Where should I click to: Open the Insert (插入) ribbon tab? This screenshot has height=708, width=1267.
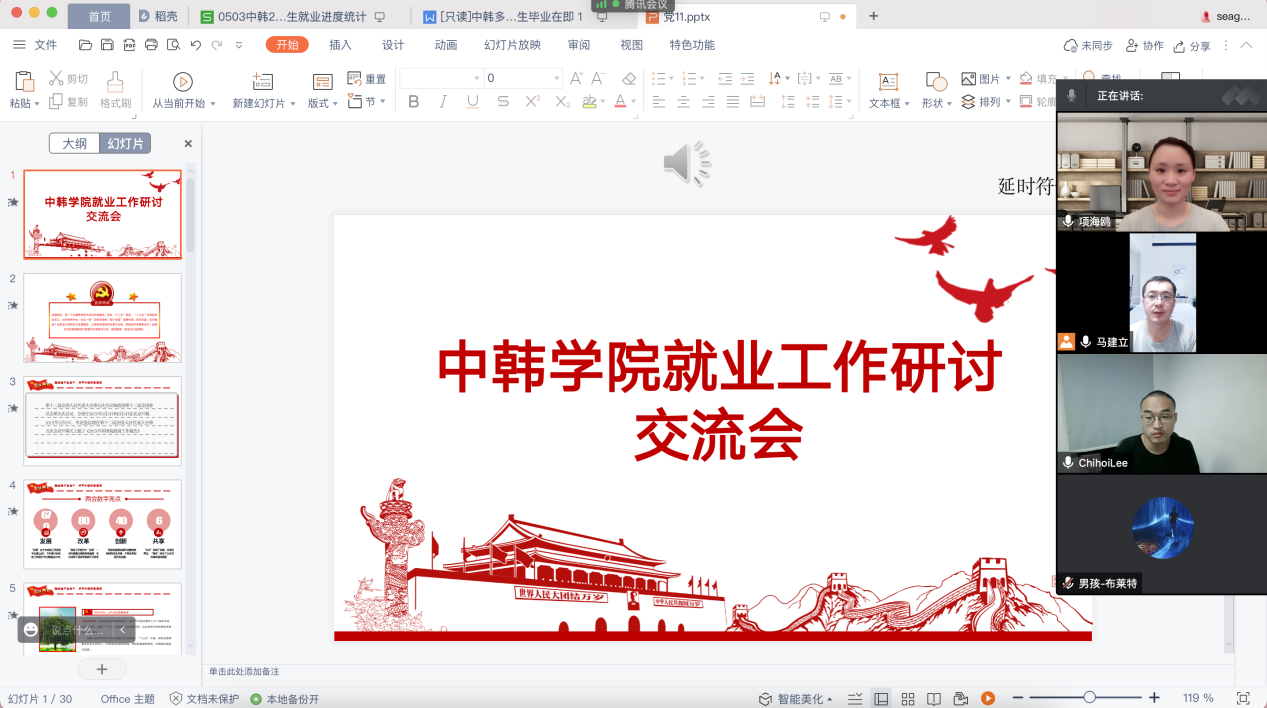point(340,45)
